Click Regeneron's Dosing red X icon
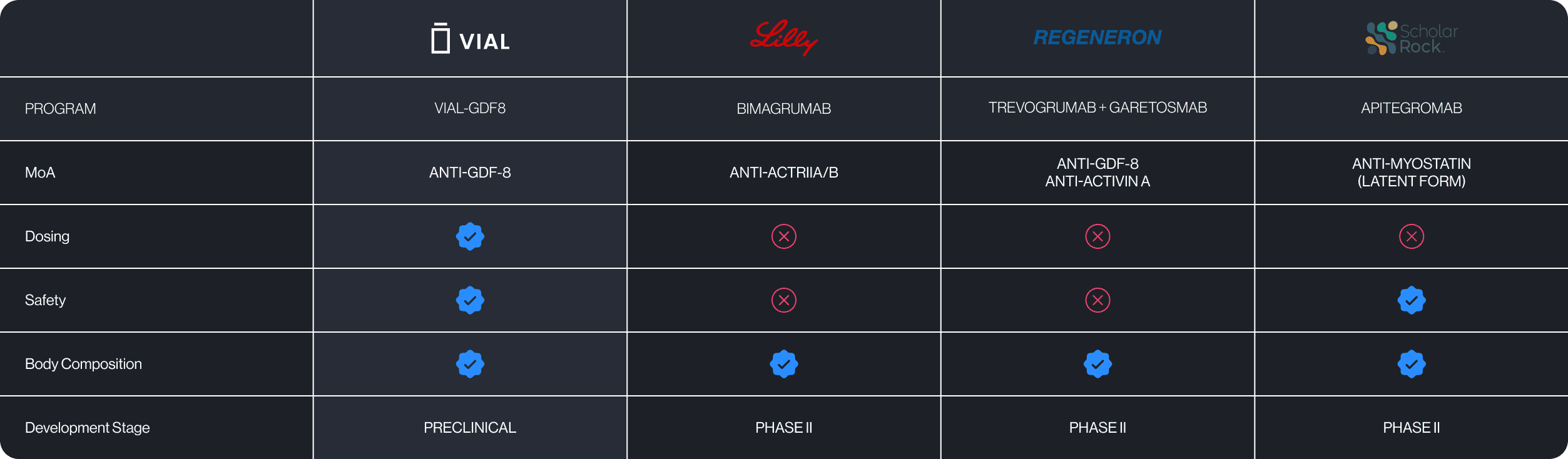 (1097, 236)
